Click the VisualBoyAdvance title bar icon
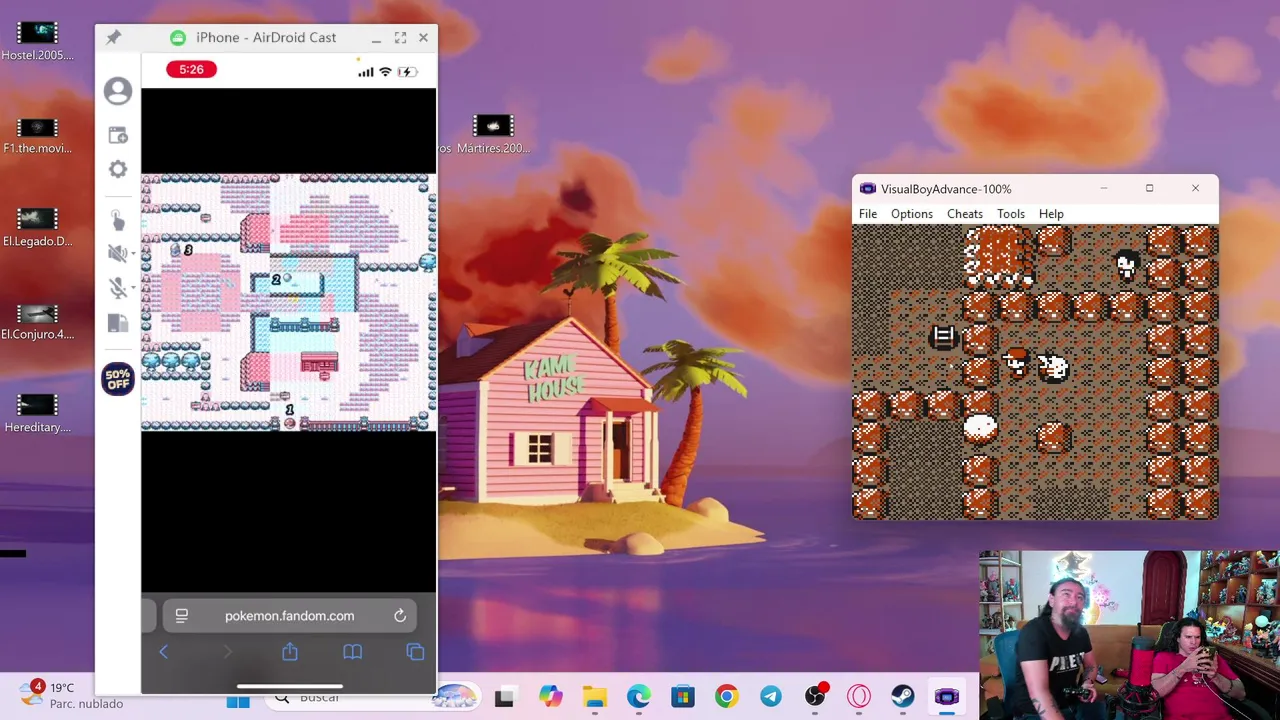 click(868, 189)
